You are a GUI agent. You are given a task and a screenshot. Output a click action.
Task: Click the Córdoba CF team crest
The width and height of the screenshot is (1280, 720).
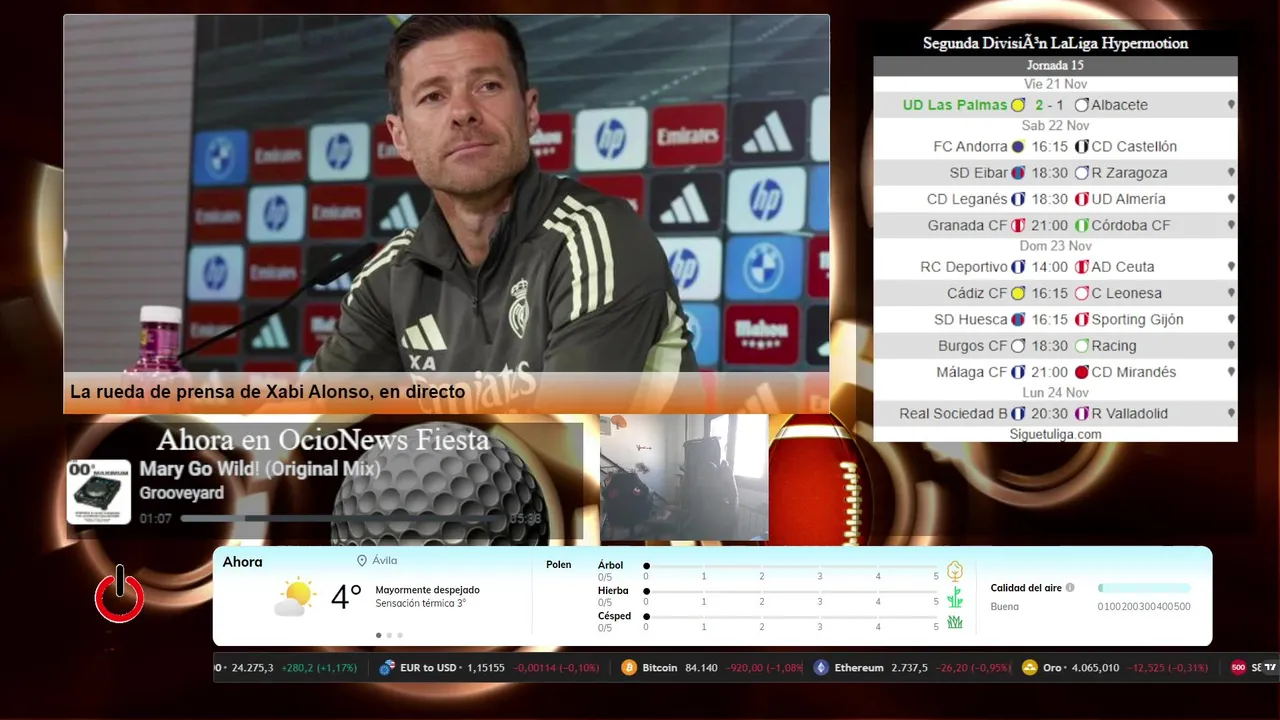point(1081,225)
